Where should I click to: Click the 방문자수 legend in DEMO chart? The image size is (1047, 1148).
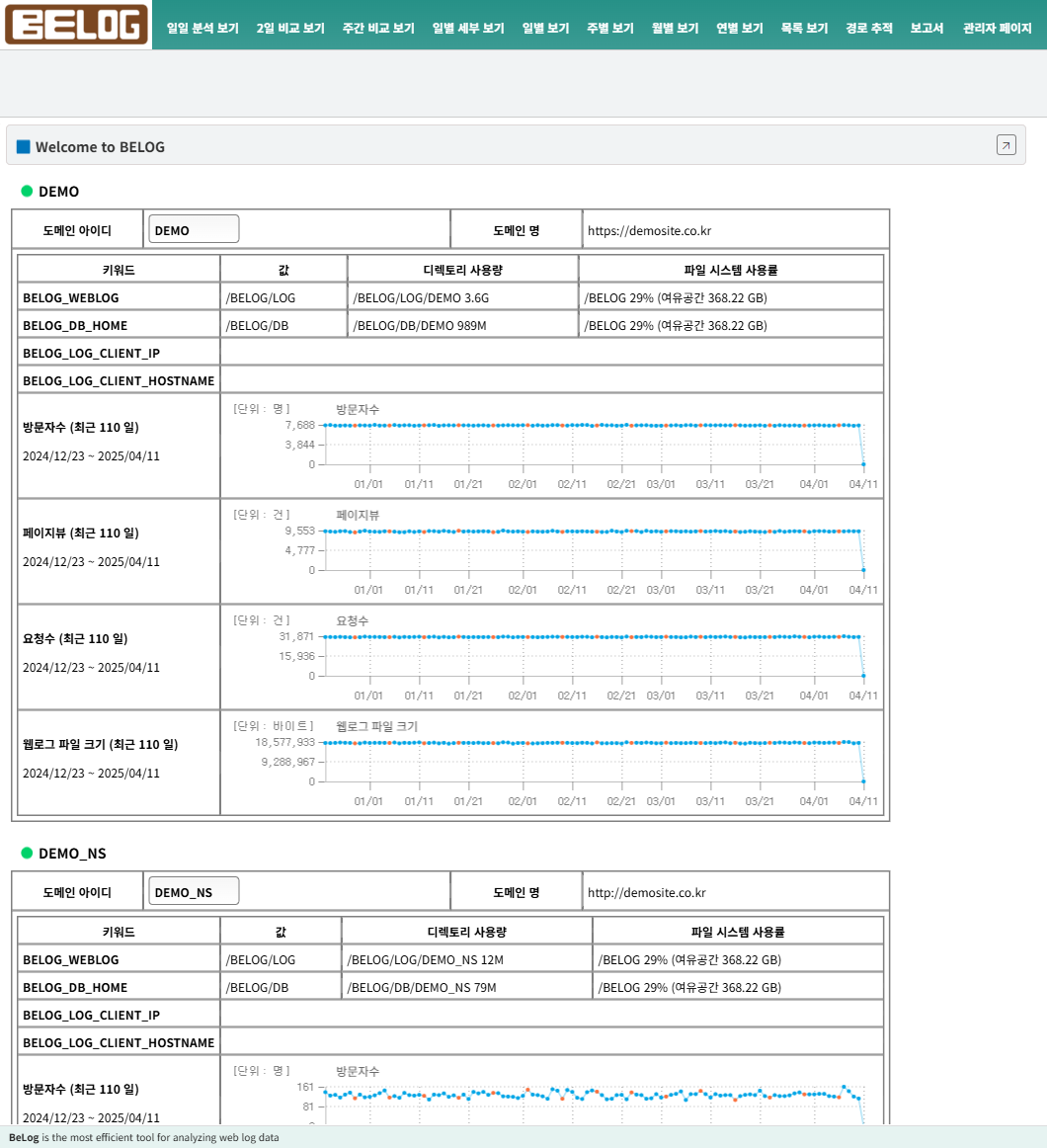pos(358,409)
